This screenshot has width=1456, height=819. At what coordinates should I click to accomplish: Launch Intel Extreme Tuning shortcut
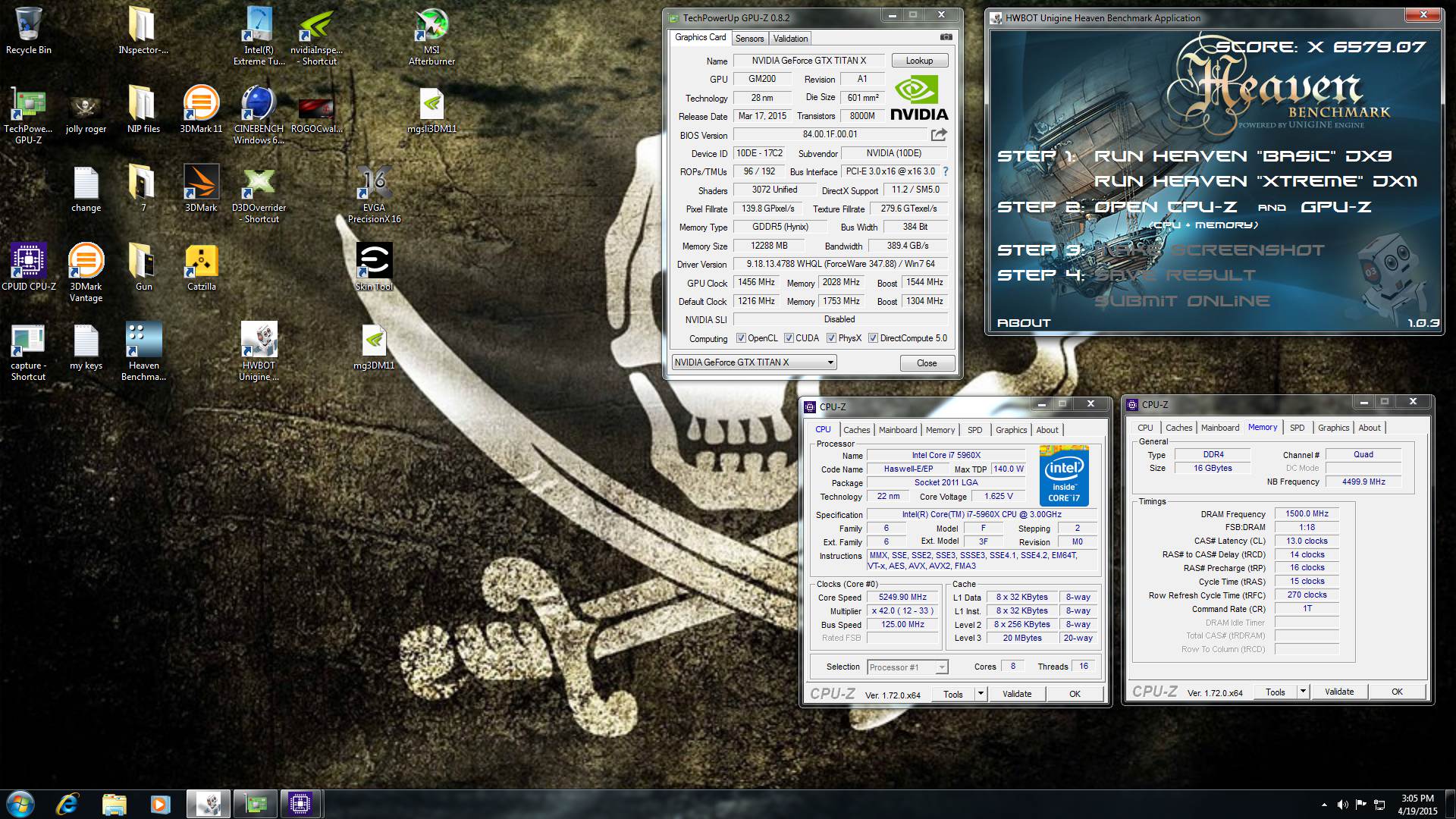[259, 36]
